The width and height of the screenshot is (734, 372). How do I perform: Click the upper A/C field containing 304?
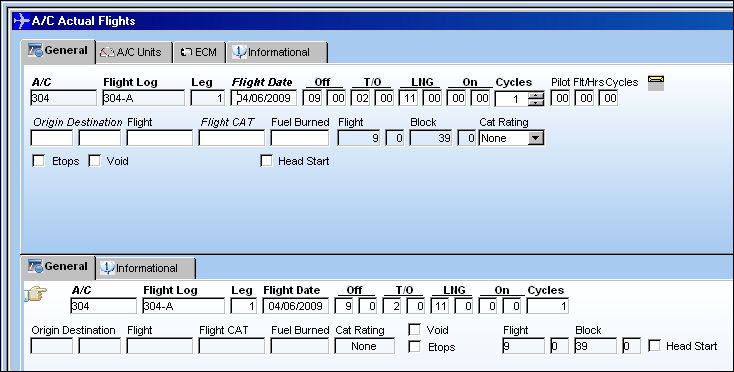pyautogui.click(x=63, y=98)
